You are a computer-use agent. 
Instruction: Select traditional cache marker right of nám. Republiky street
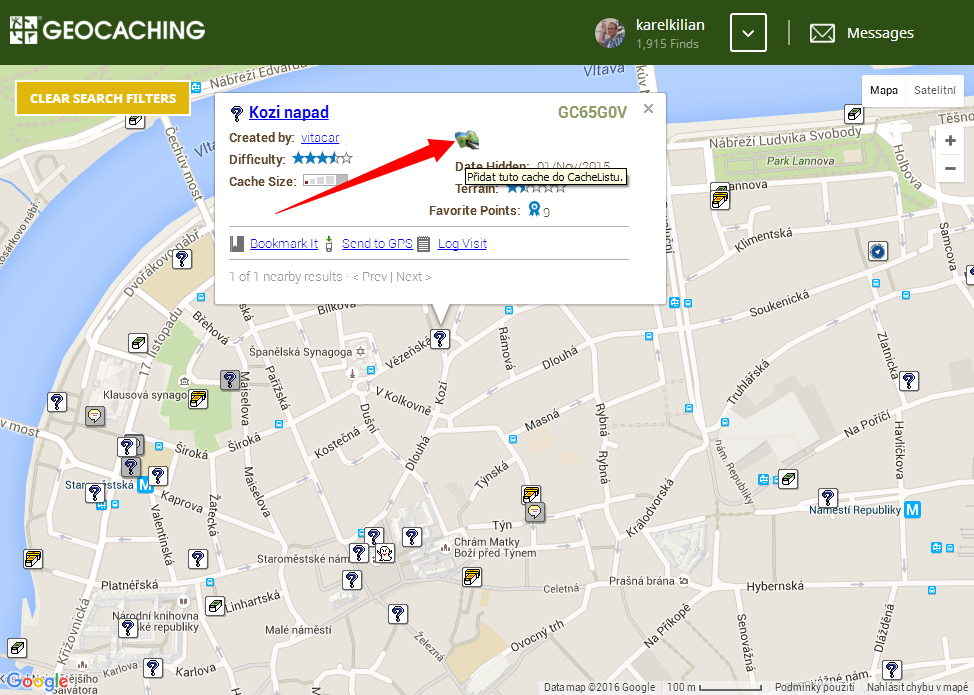point(788,479)
